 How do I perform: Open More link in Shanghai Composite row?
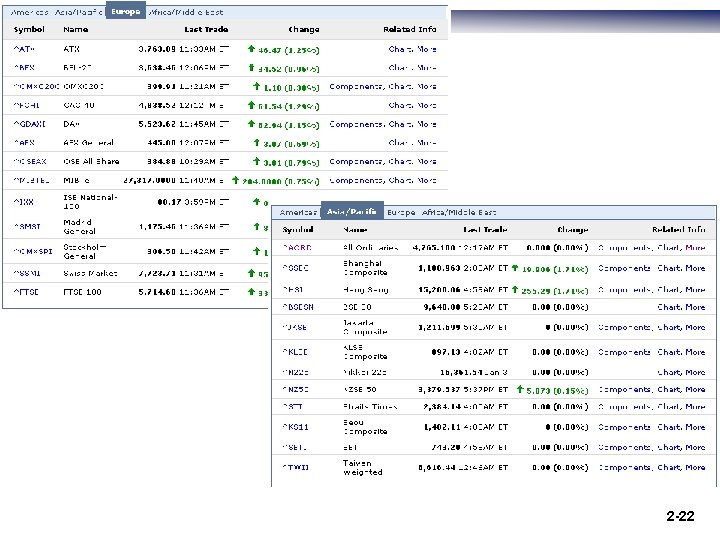(x=695, y=268)
